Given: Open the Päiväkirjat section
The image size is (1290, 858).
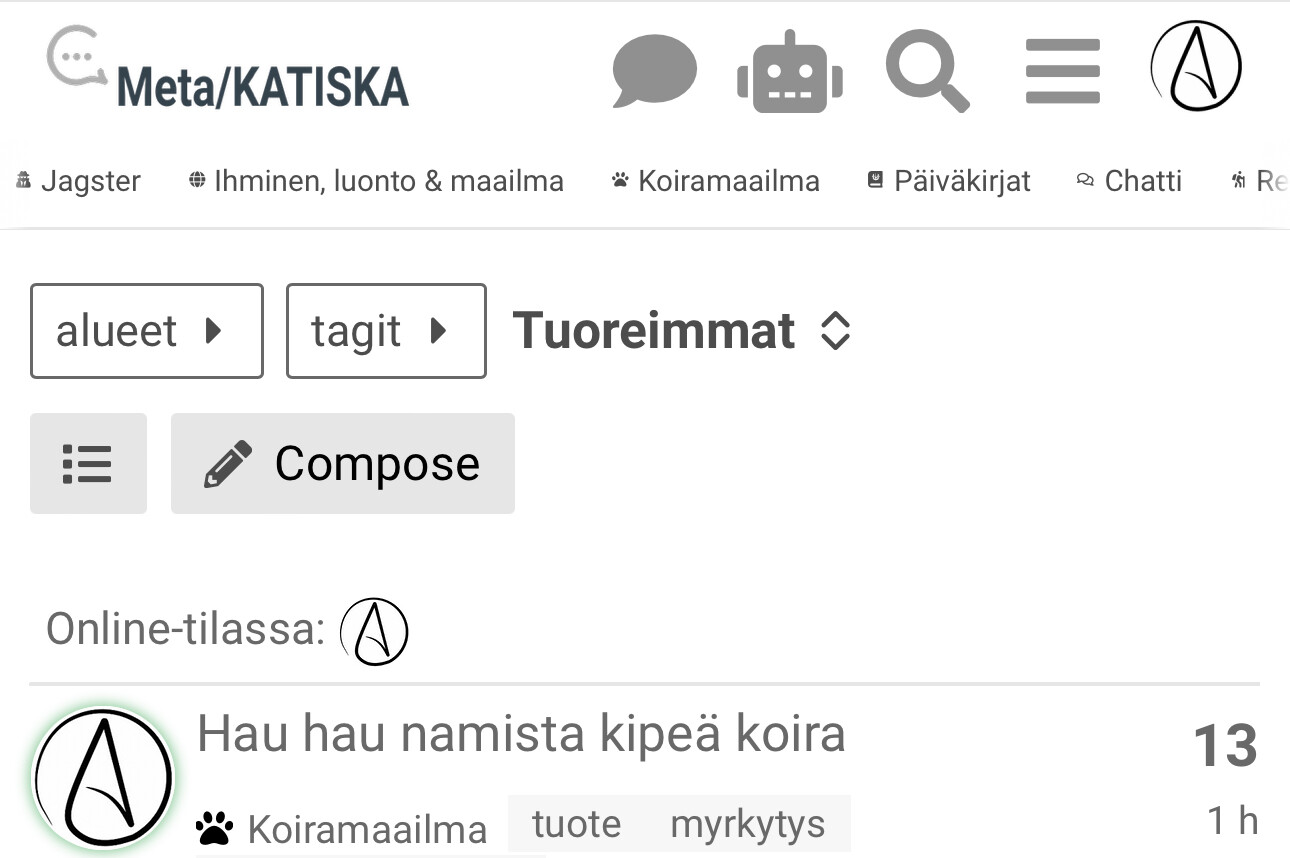Looking at the screenshot, I should pyautogui.click(x=948, y=181).
